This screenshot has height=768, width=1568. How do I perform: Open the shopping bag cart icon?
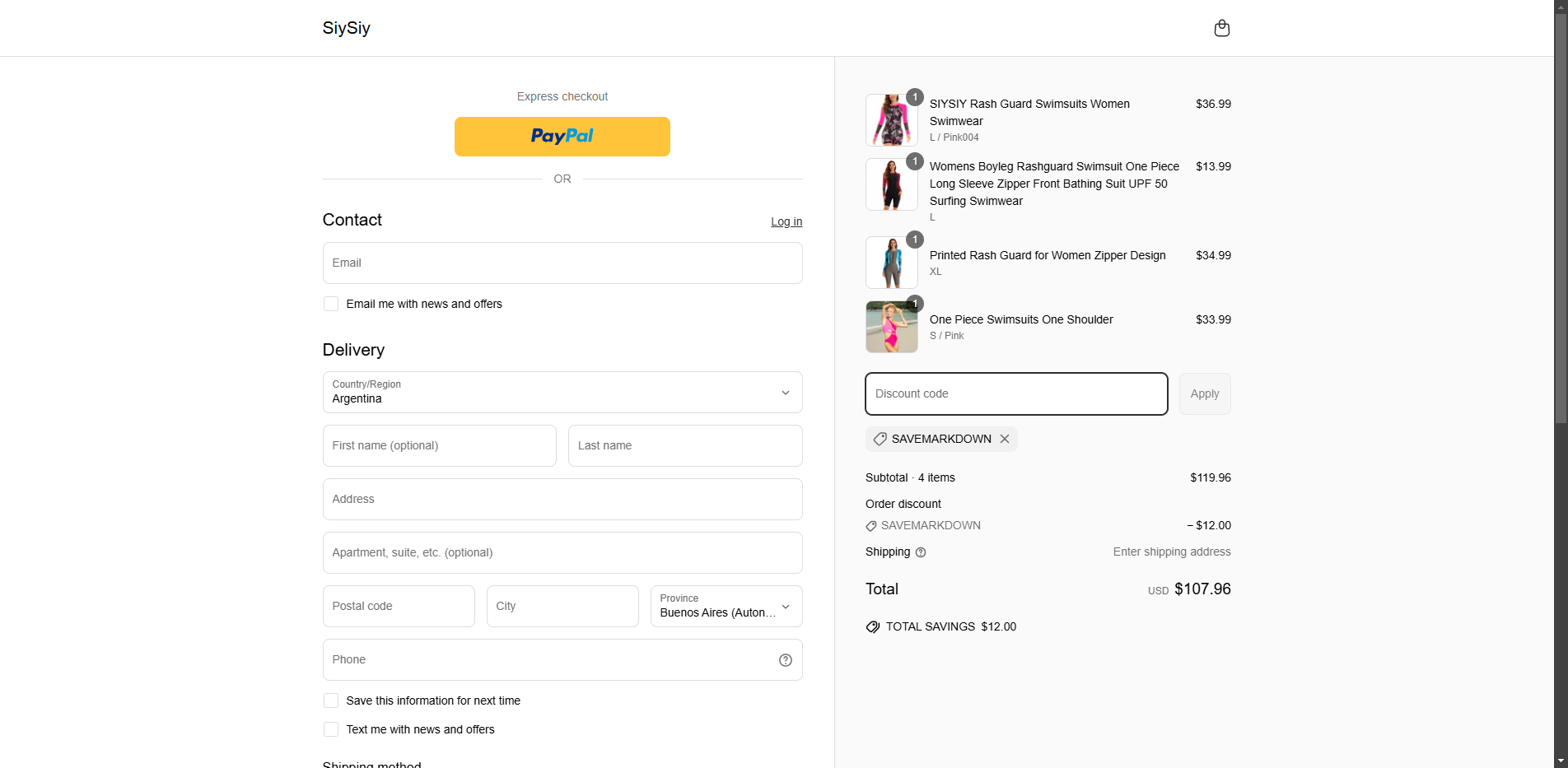(x=1222, y=28)
